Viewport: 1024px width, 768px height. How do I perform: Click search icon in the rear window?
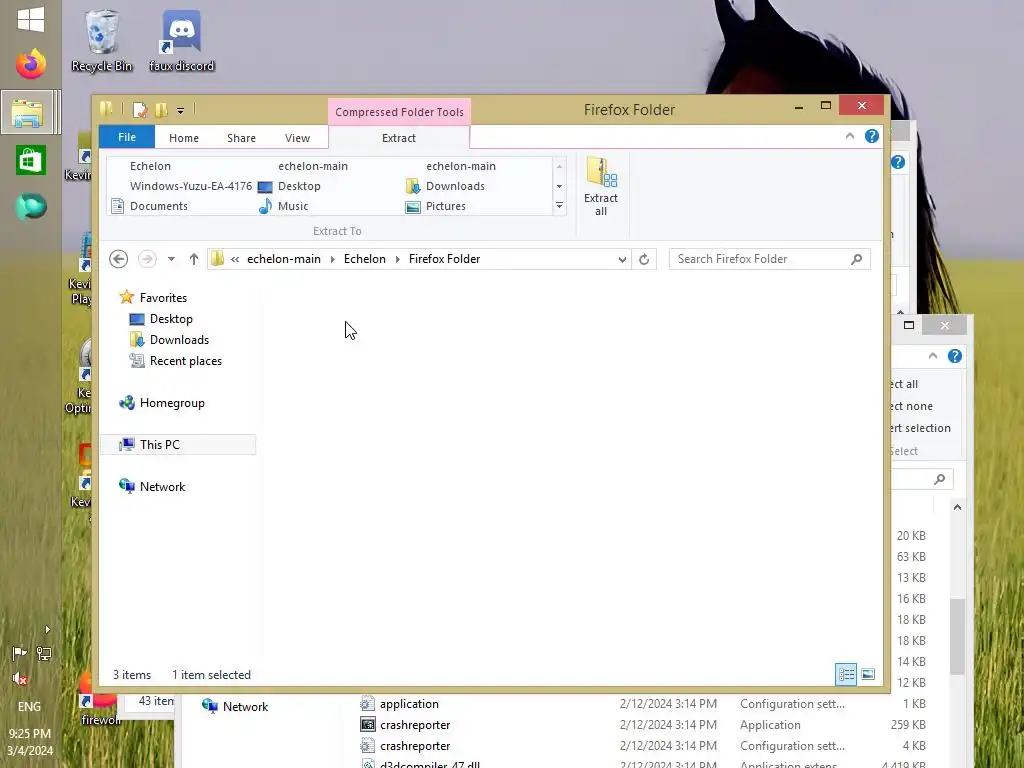940,479
